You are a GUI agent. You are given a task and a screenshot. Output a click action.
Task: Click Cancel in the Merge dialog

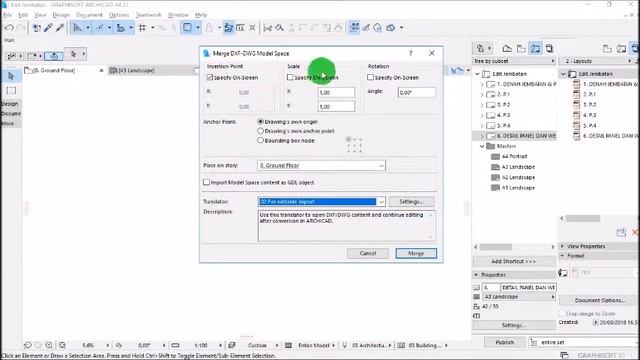(x=368, y=253)
